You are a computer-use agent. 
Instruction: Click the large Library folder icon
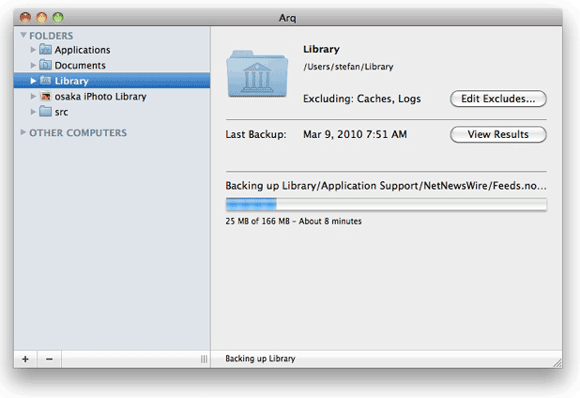click(257, 74)
